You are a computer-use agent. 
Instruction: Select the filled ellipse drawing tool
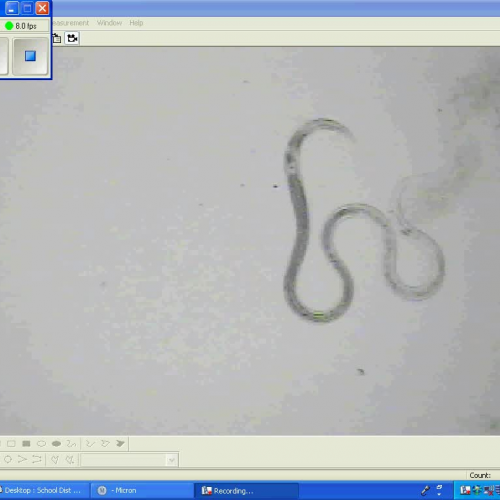click(56, 444)
